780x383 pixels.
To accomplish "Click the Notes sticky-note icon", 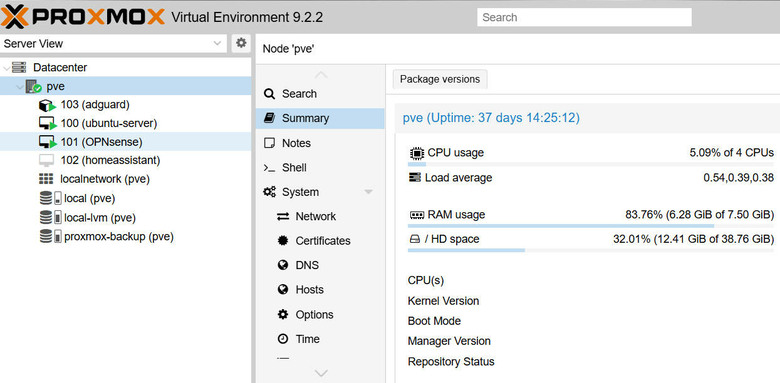I will [269, 143].
